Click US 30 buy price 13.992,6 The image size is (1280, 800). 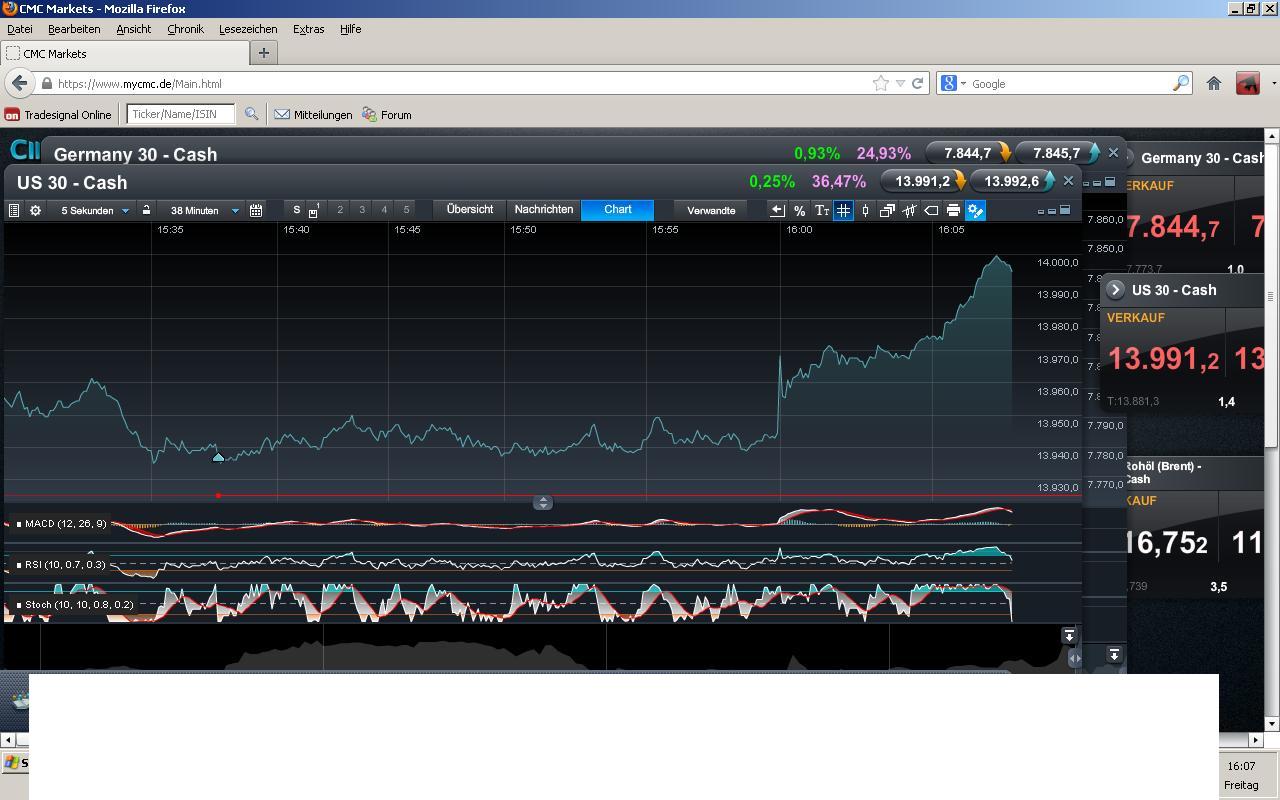click(1012, 181)
